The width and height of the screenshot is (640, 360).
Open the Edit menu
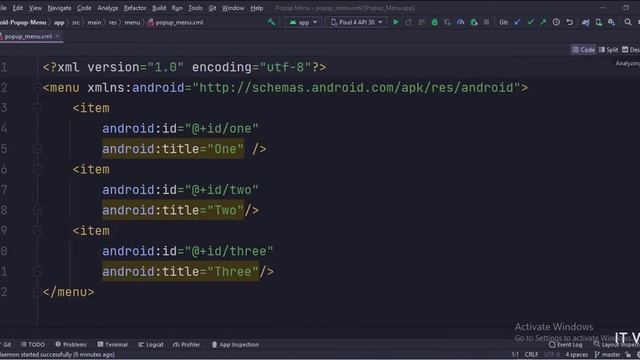(18, 8)
